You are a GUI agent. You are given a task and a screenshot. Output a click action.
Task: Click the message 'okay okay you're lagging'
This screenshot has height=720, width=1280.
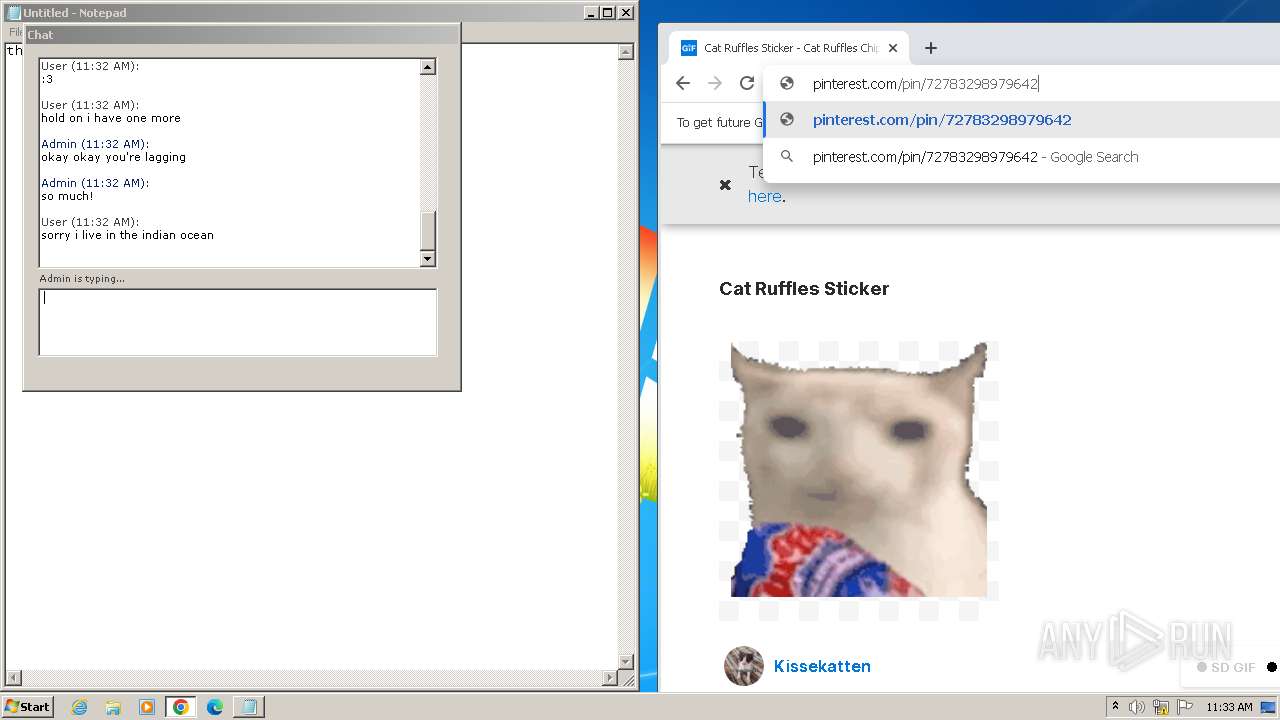[113, 157]
